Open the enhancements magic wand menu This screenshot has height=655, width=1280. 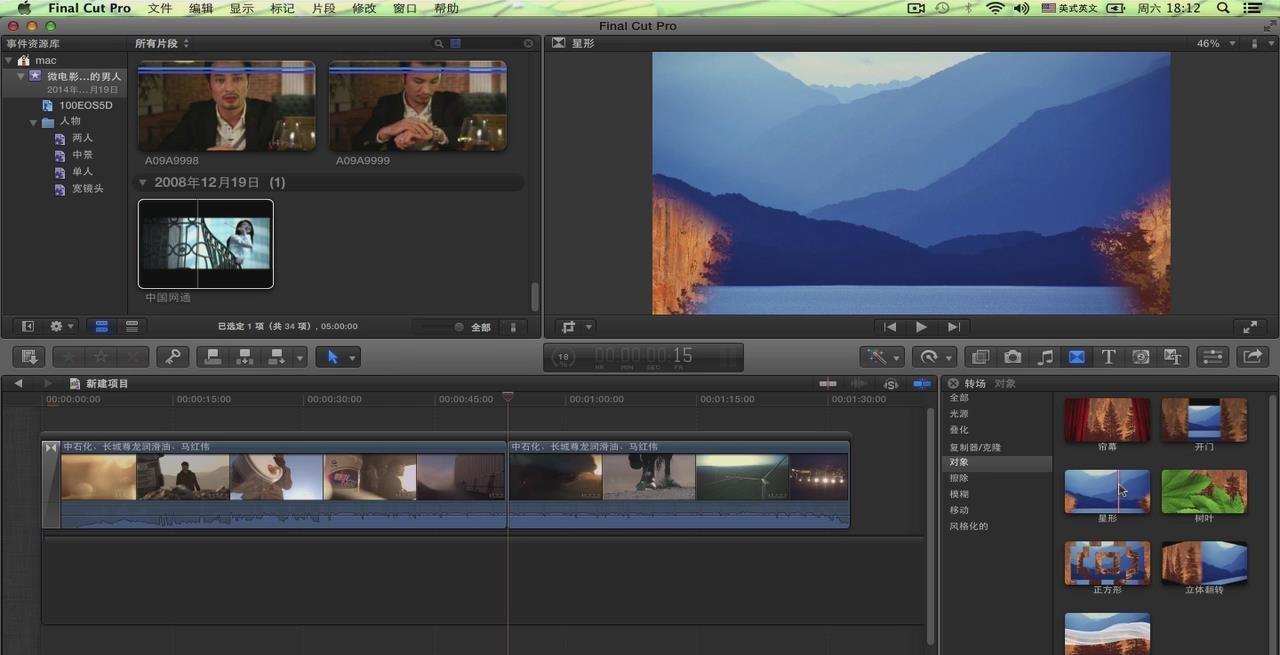[881, 357]
